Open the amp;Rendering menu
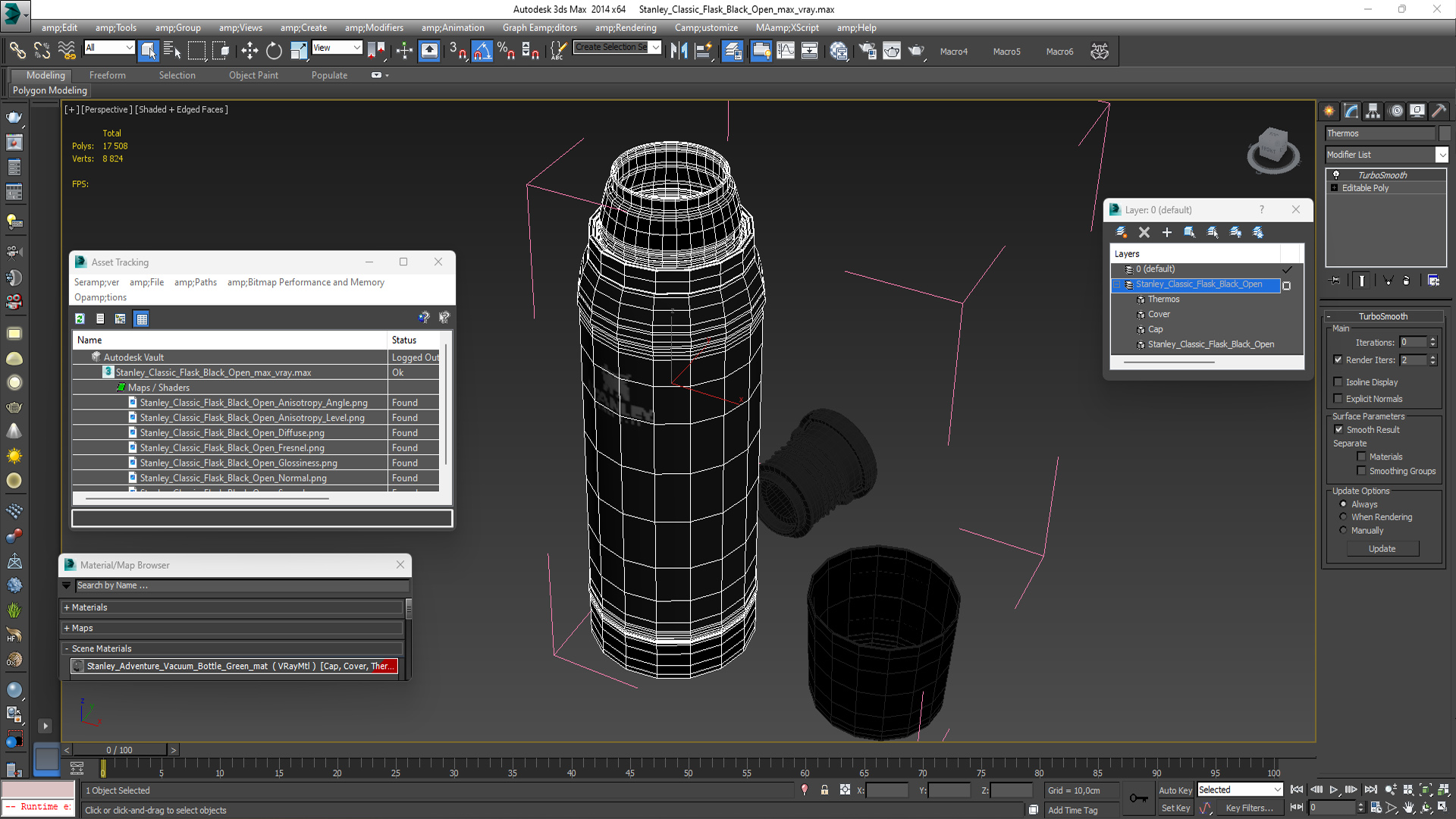This screenshot has width=1456, height=819. point(626,28)
